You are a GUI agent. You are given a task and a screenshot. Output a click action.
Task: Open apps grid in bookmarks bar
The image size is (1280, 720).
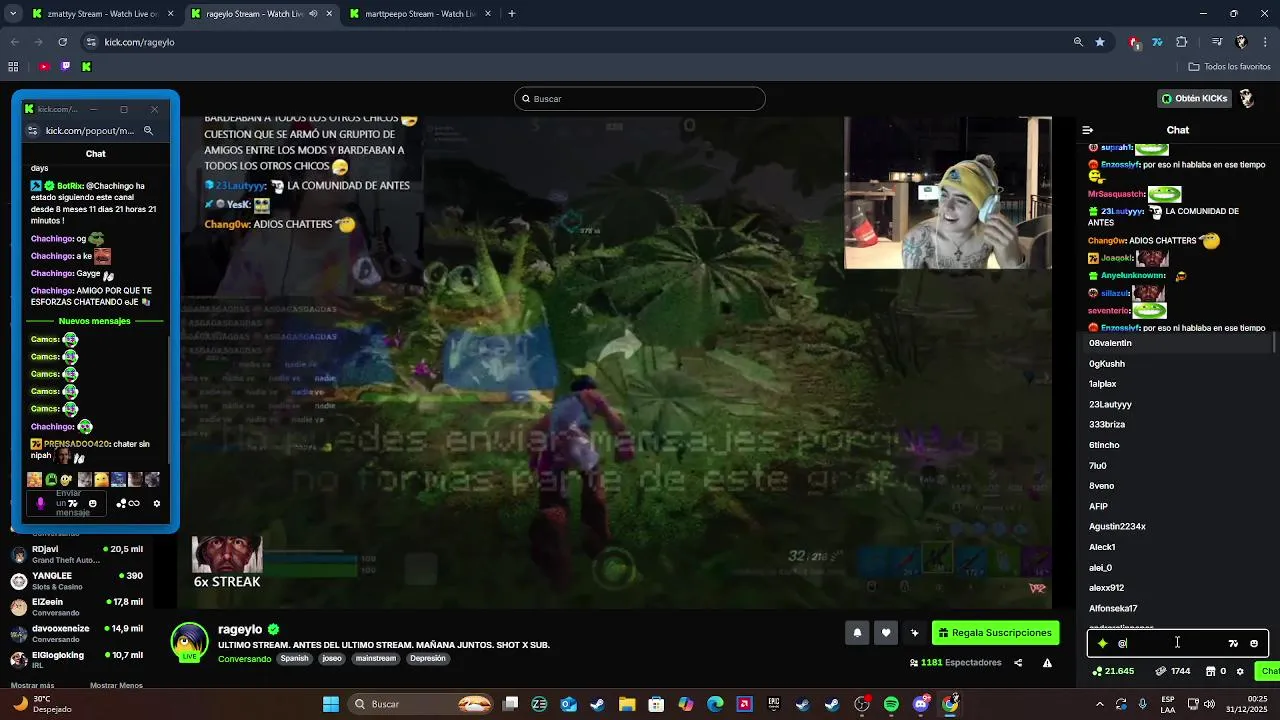pos(13,67)
